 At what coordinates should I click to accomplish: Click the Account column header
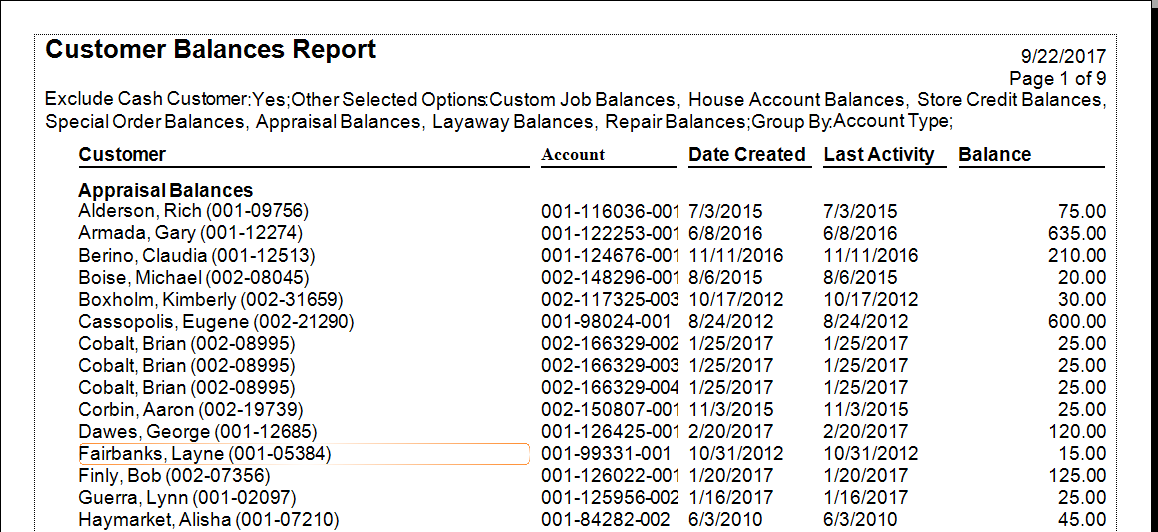tap(573, 155)
